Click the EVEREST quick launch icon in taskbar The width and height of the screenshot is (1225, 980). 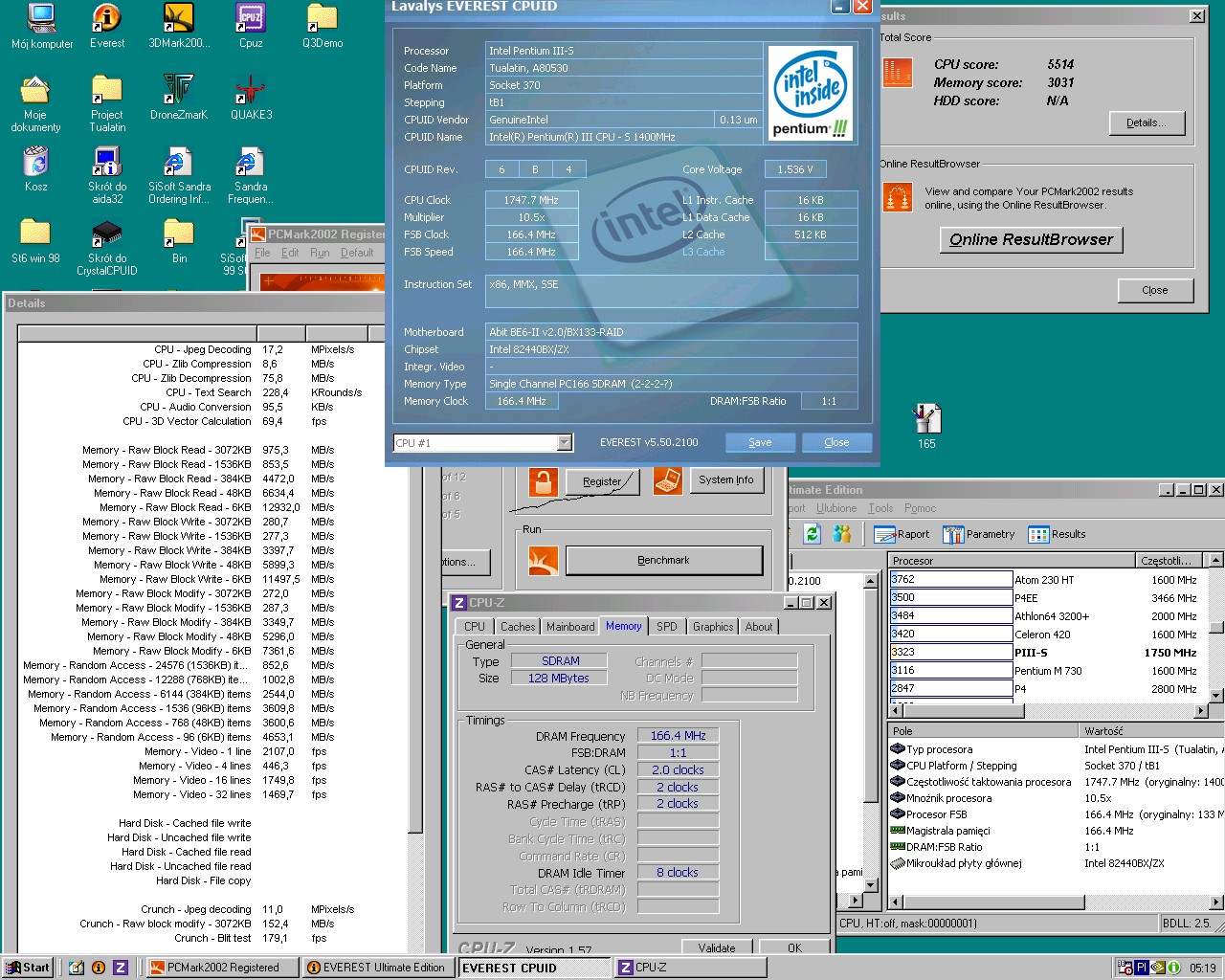pos(98,968)
